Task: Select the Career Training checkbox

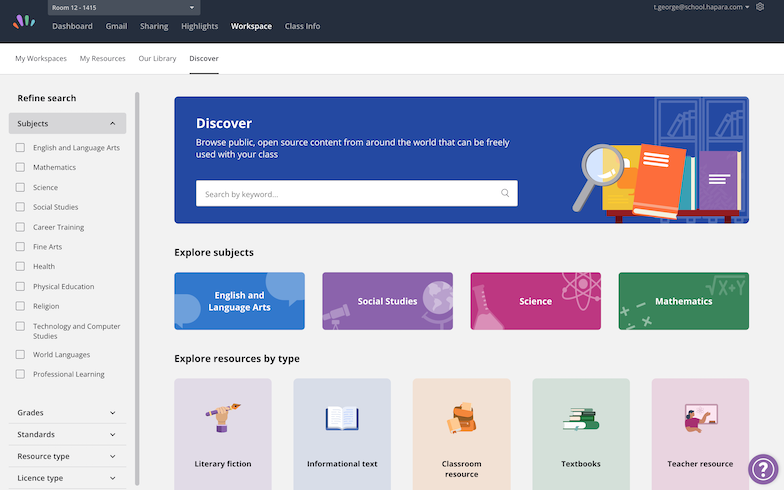Action: tap(20, 227)
